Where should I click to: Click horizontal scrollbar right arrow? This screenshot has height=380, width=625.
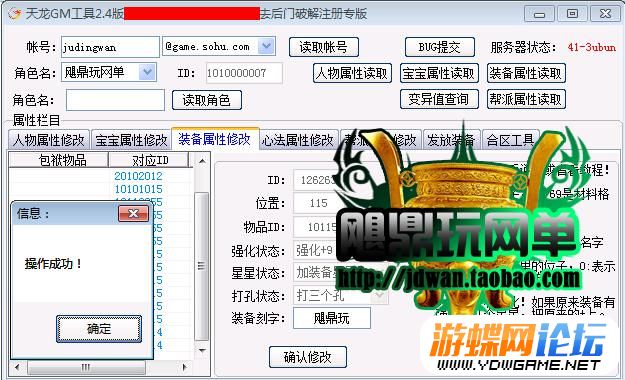(x=184, y=367)
